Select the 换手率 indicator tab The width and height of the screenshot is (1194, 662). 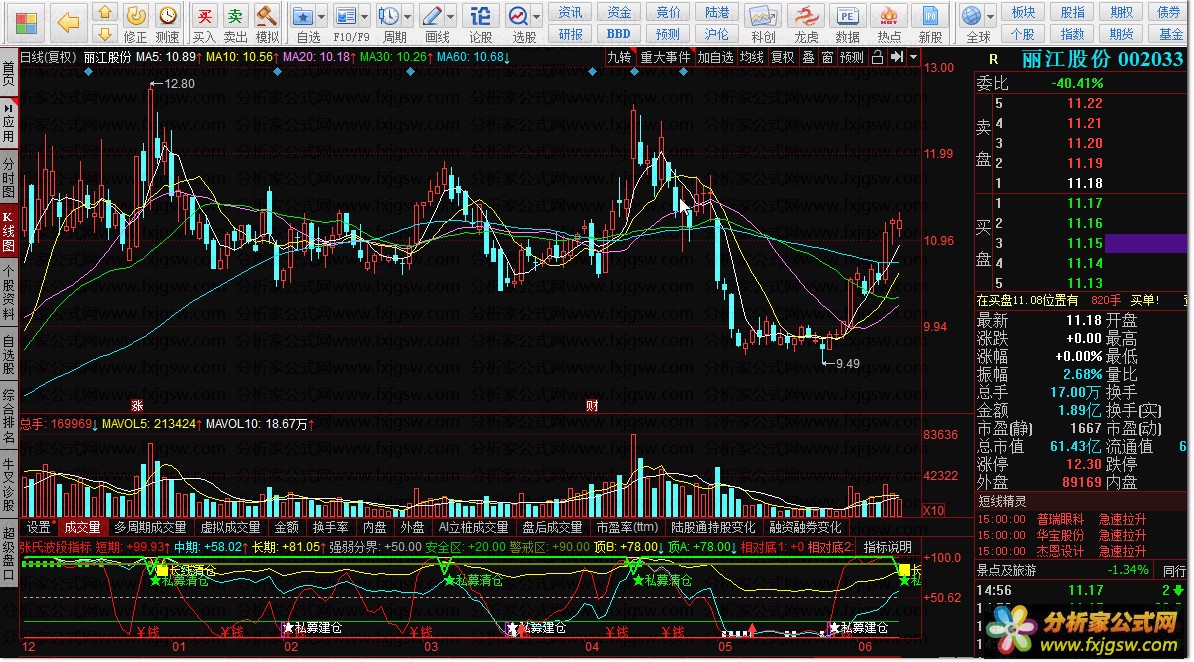tap(330, 527)
